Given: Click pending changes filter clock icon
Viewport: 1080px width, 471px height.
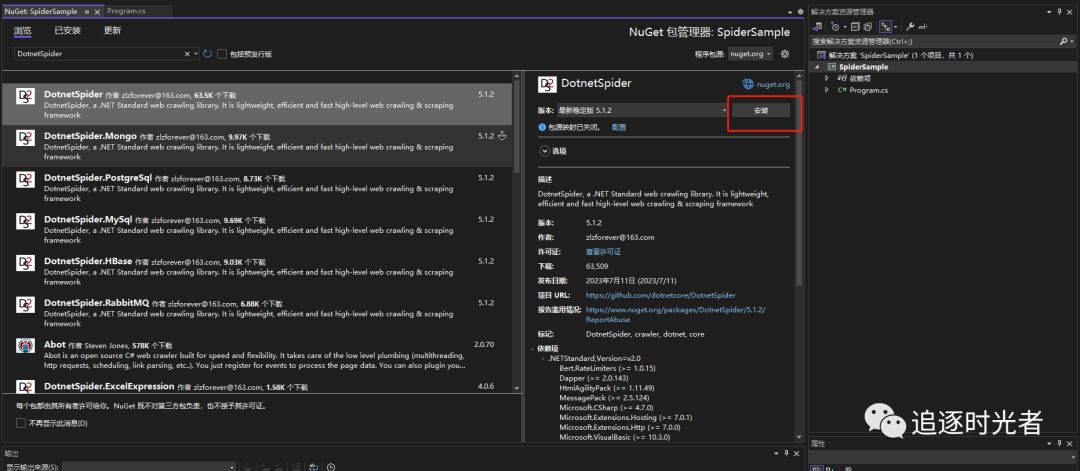Looking at the screenshot, I should tap(835, 27).
